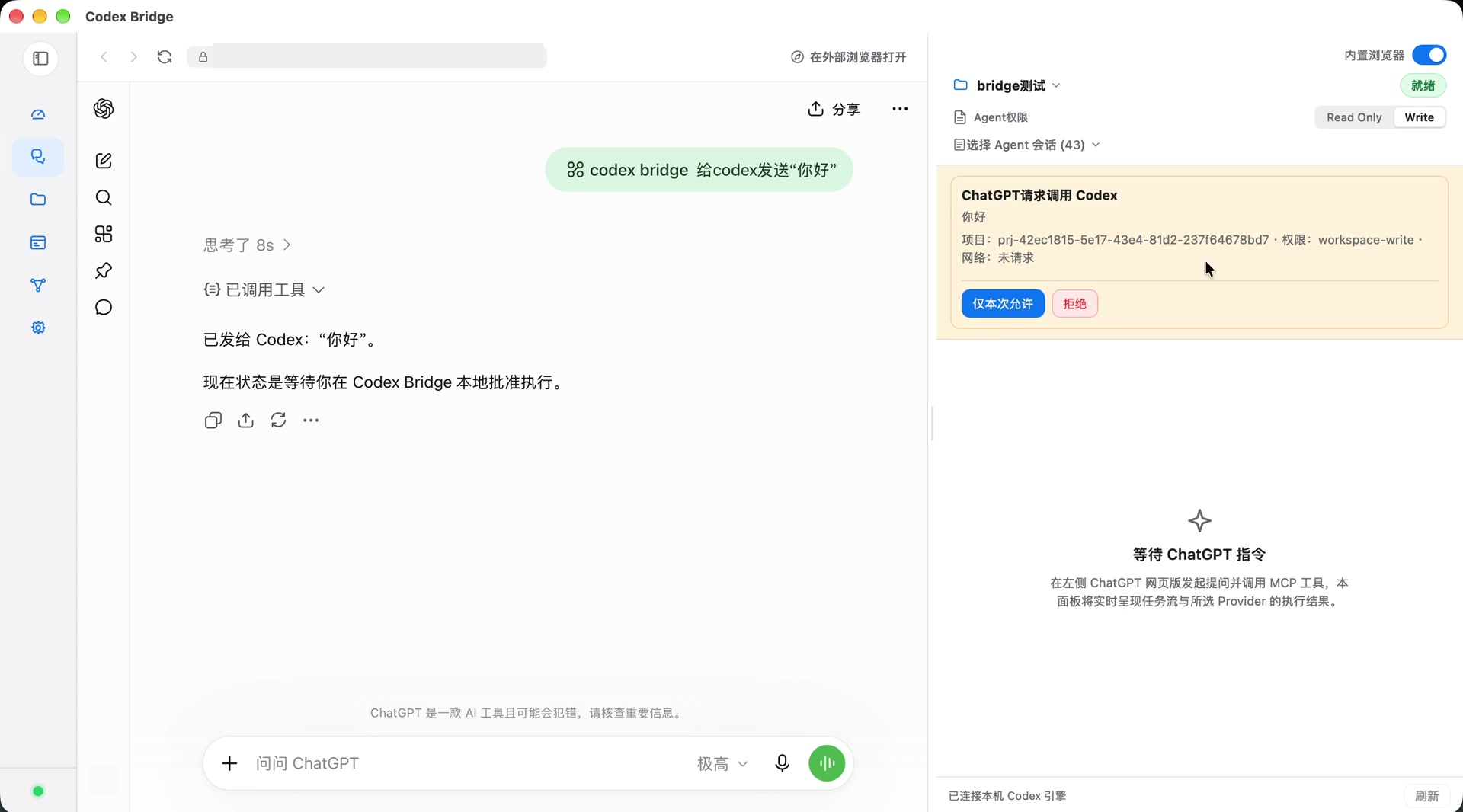This screenshot has height=812, width=1463.
Task: Open the settings gear in left sidebar
Action: [x=38, y=328]
